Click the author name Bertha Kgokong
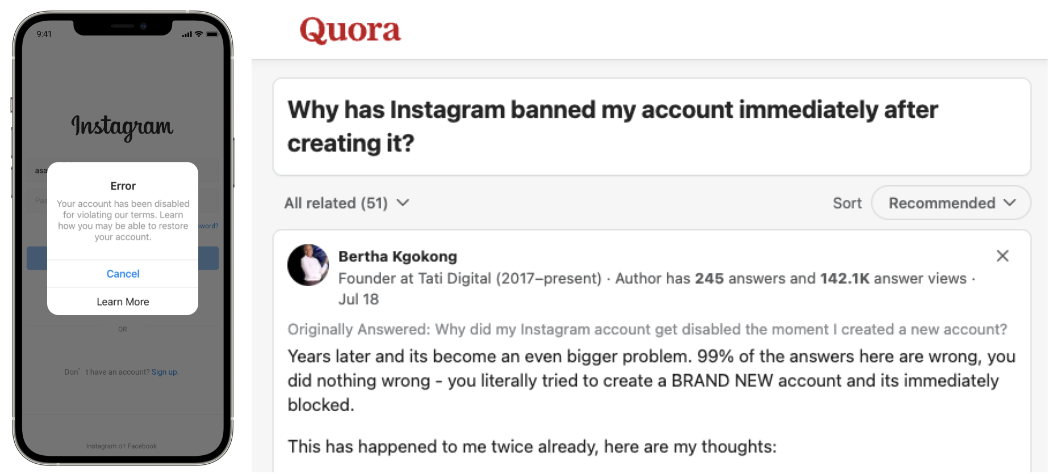The image size is (1057, 474). pos(397,256)
